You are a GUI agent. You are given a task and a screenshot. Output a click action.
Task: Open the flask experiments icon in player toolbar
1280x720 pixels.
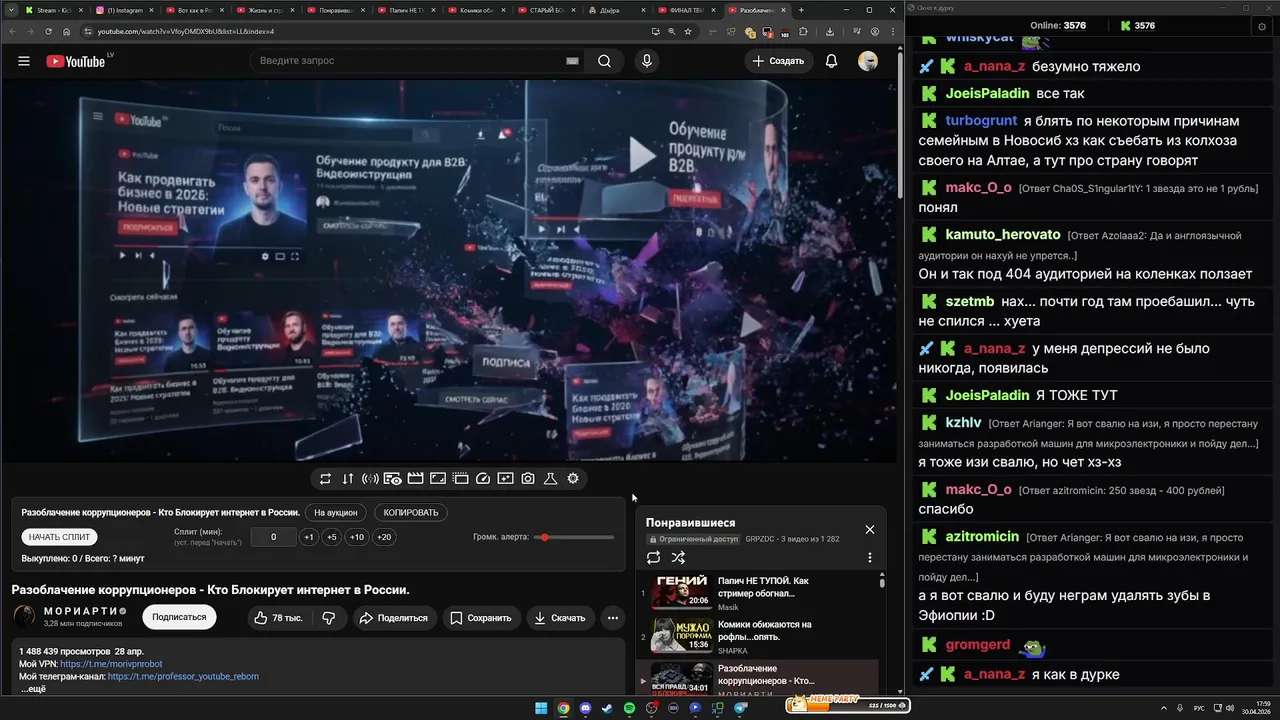[x=550, y=479]
